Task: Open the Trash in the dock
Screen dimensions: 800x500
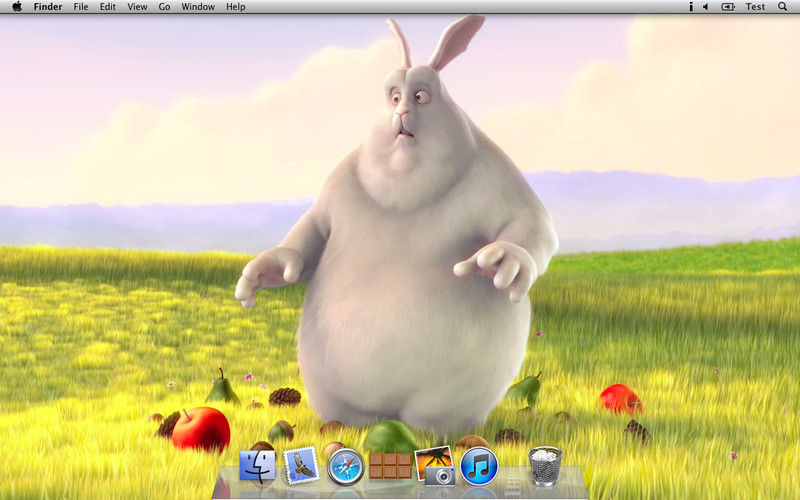Action: click(x=545, y=466)
